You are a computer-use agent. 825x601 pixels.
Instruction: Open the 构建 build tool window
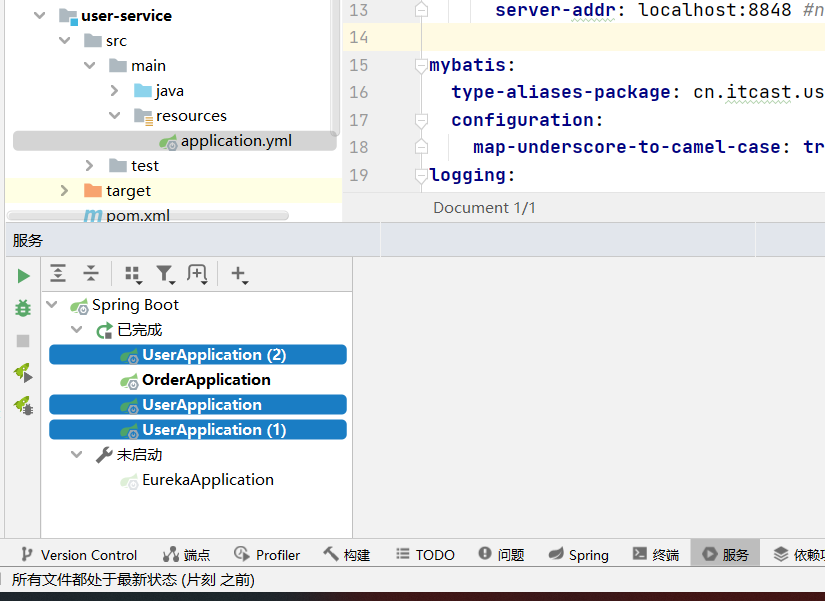coord(347,555)
